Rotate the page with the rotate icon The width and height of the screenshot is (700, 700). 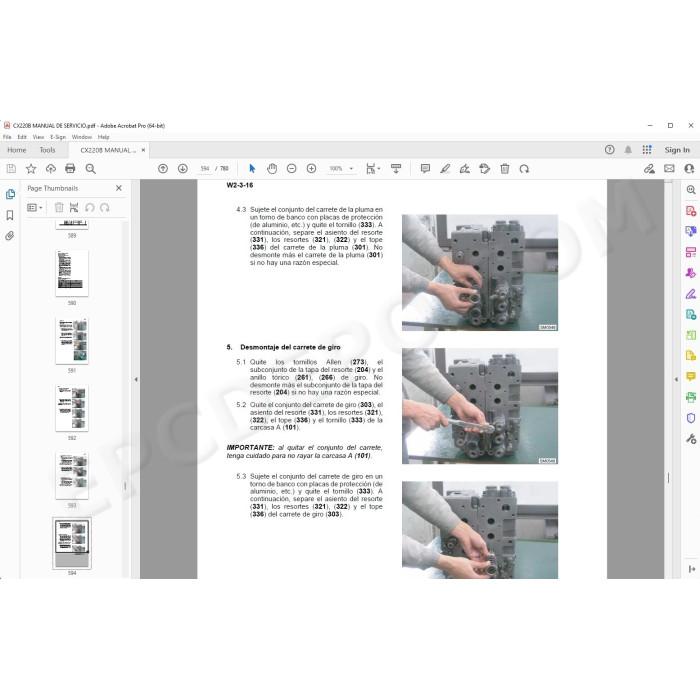tap(525, 169)
